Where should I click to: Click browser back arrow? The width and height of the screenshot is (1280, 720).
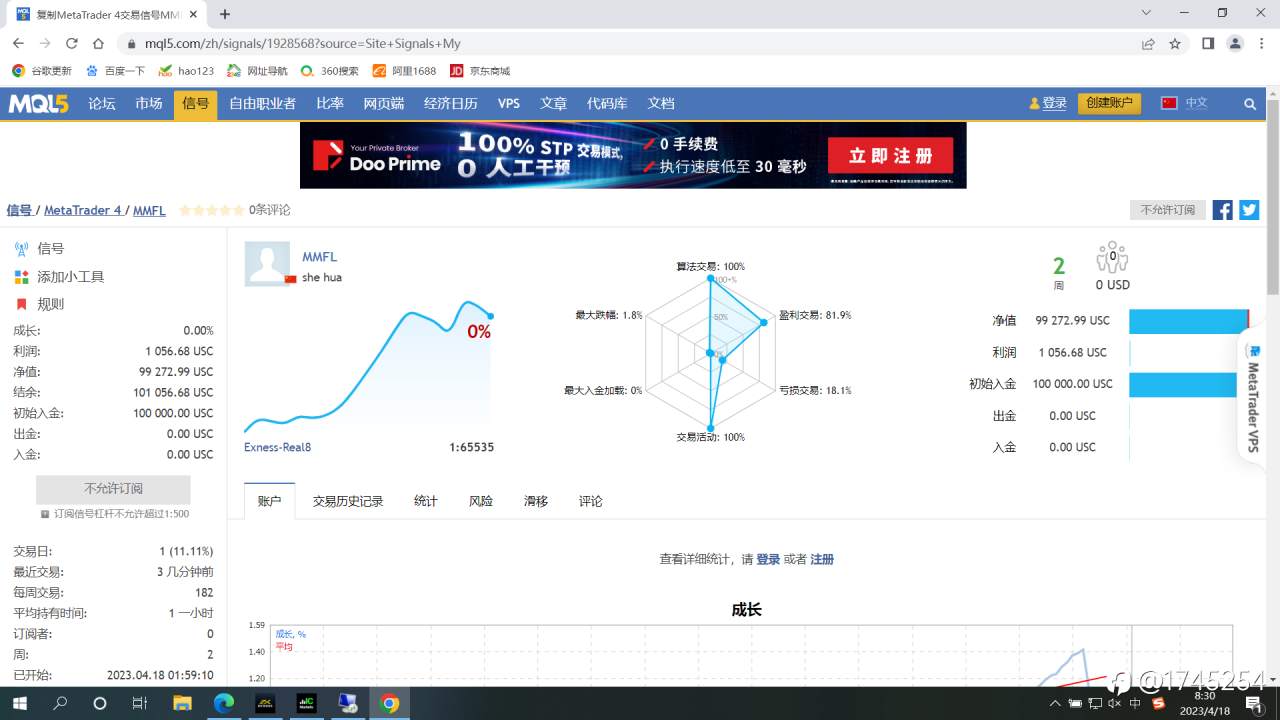coord(18,43)
